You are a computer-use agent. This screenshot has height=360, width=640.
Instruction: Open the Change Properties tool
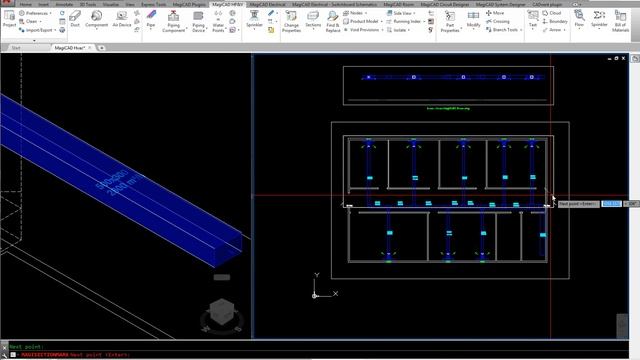pos(291,21)
